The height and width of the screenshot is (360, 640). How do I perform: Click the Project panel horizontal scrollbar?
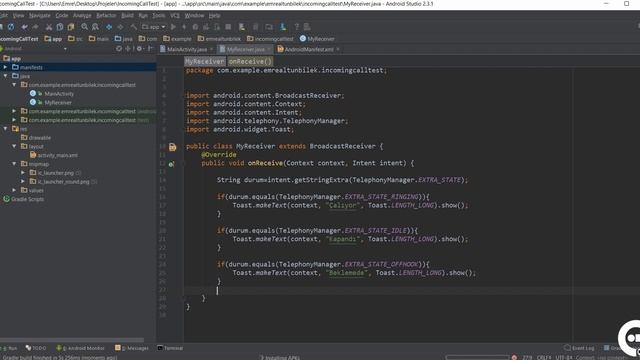tap(72, 340)
